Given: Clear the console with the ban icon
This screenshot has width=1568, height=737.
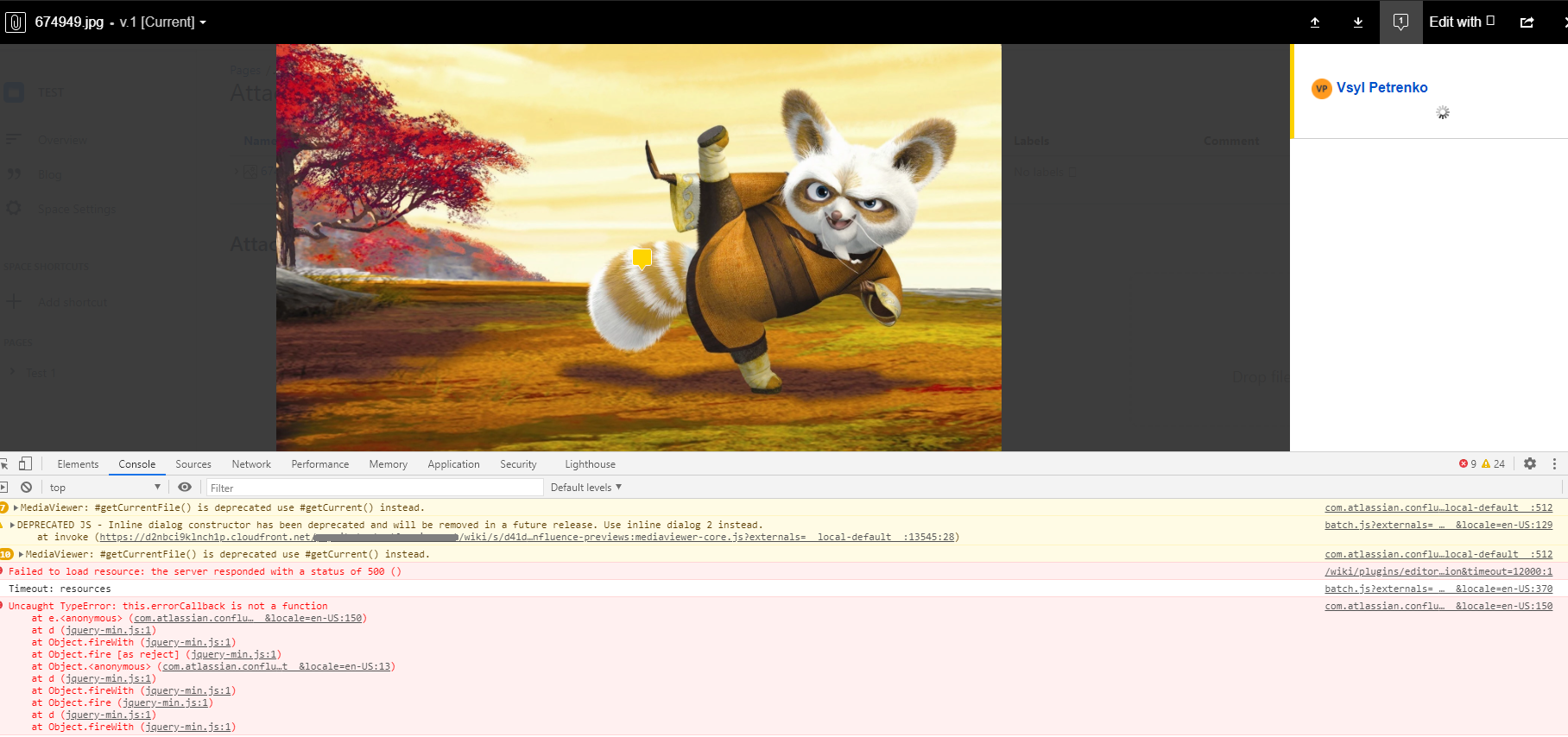Looking at the screenshot, I should 27,488.
